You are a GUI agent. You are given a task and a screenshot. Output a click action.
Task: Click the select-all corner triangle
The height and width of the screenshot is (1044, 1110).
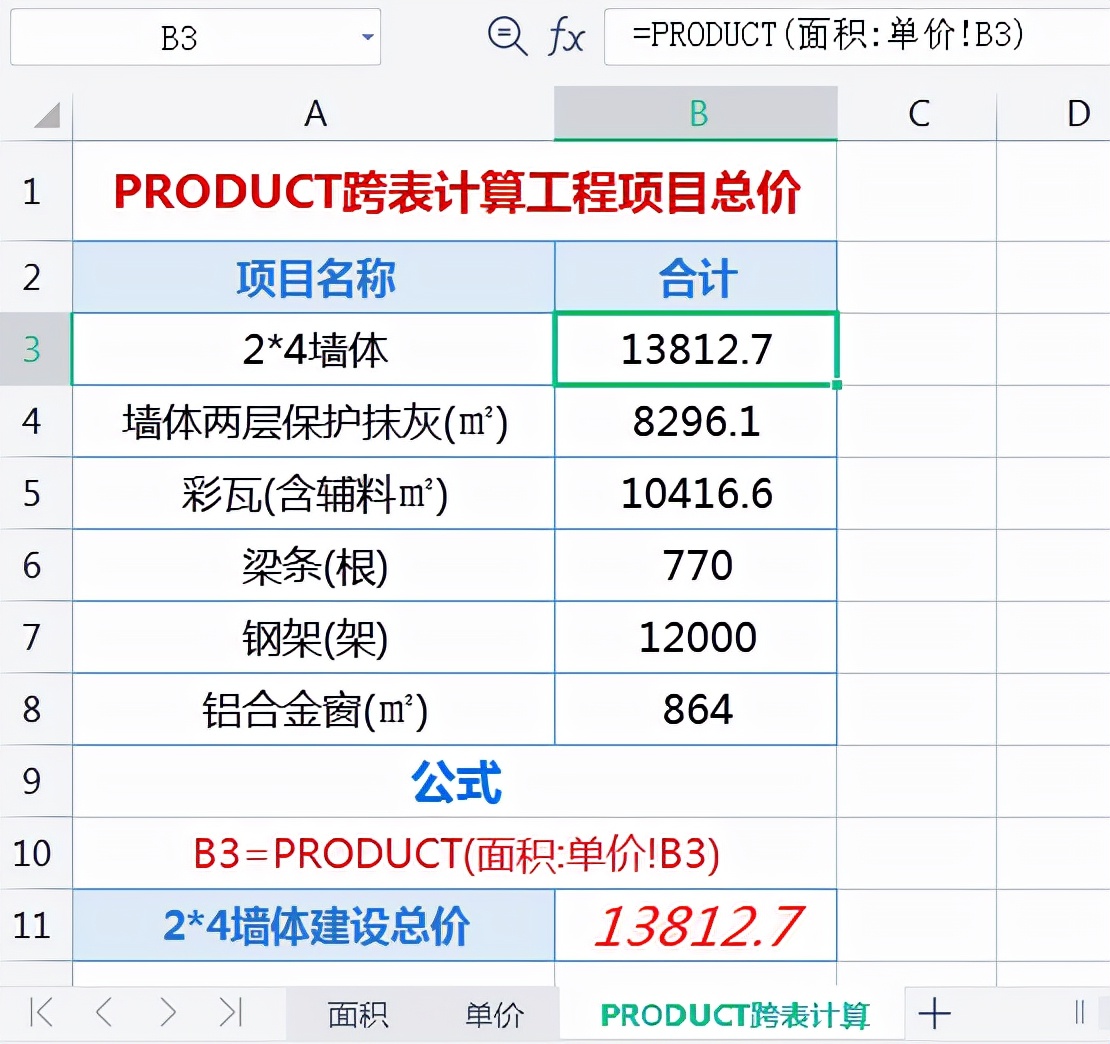point(46,115)
